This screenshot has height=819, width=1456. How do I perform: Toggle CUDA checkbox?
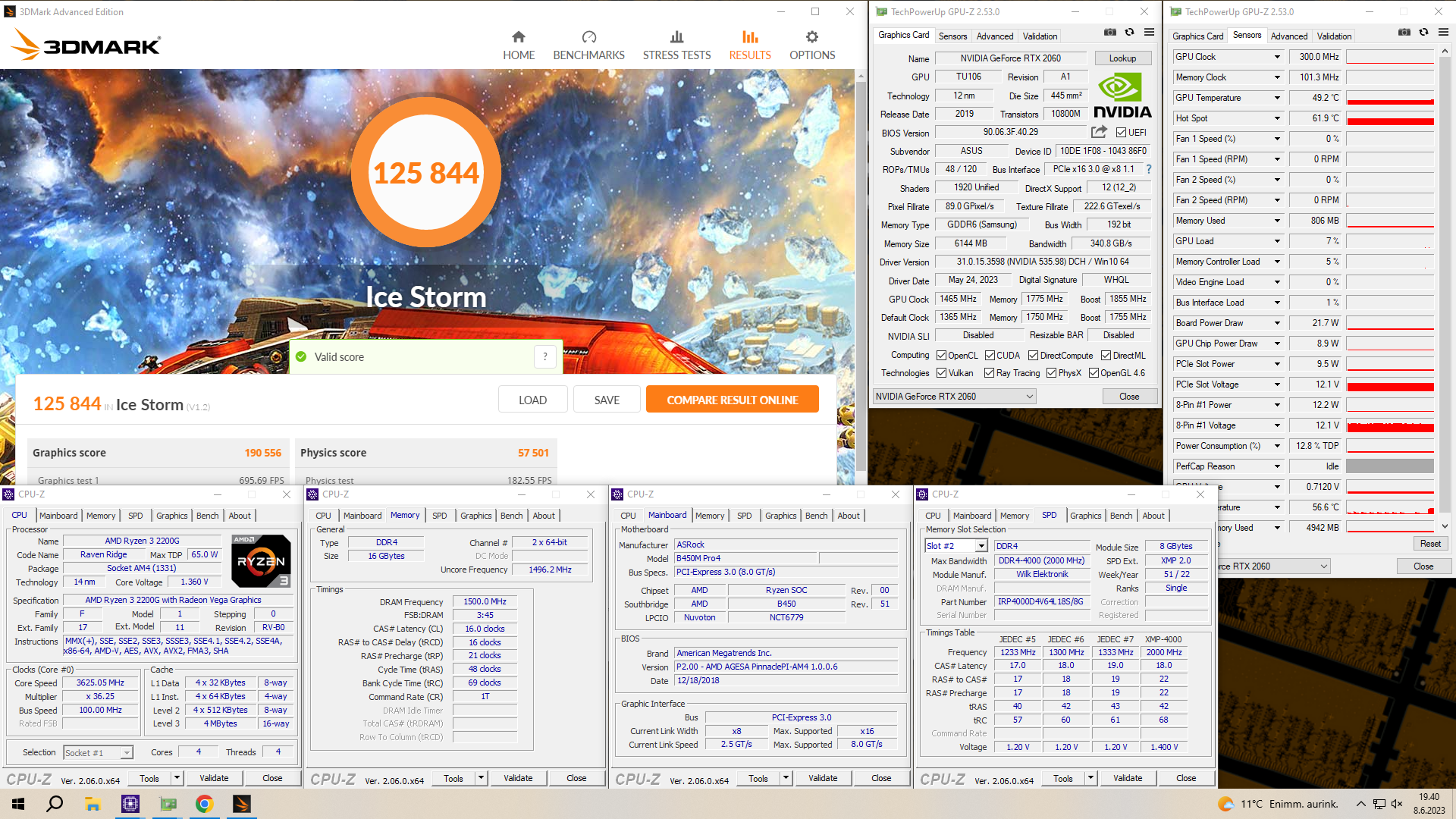tap(990, 356)
